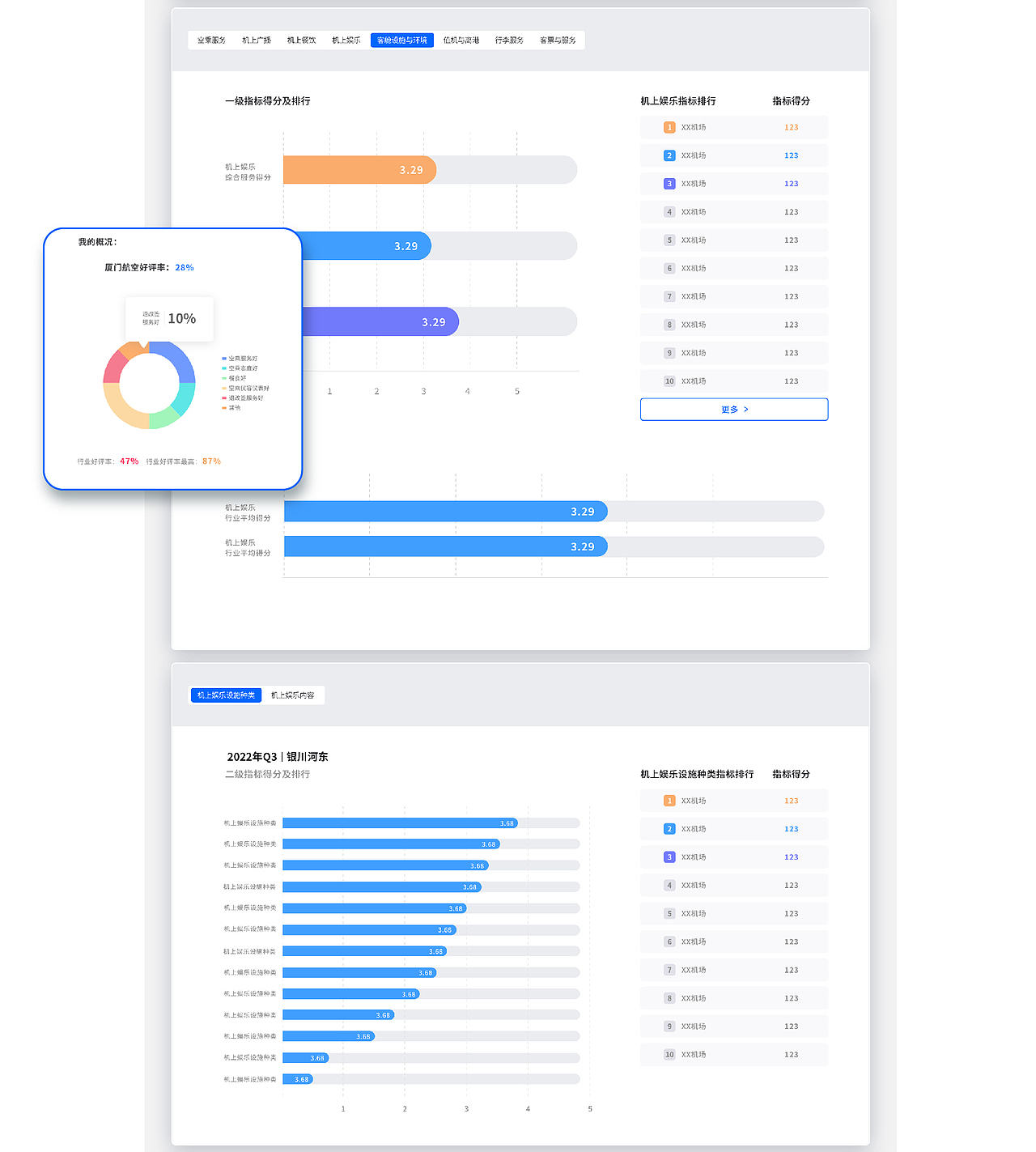This screenshot has width=1036, height=1152.
Task: Select the active 客舱设施与环境 tab
Action: (x=402, y=40)
